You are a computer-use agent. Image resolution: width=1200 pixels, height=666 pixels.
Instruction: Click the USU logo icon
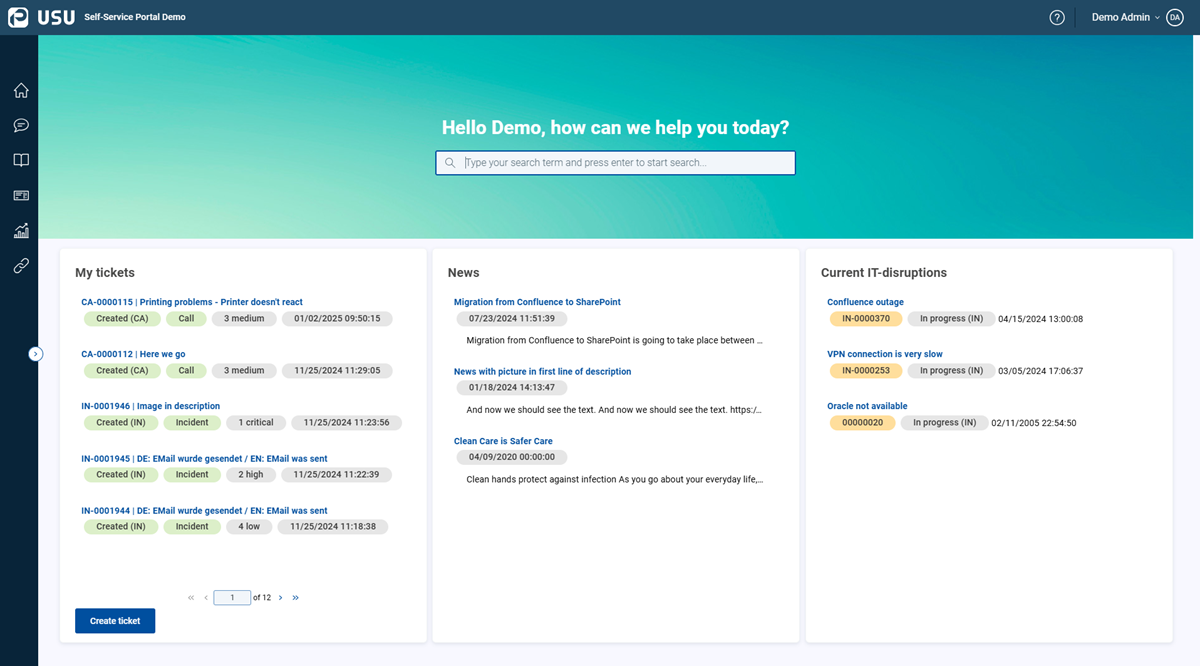point(18,17)
